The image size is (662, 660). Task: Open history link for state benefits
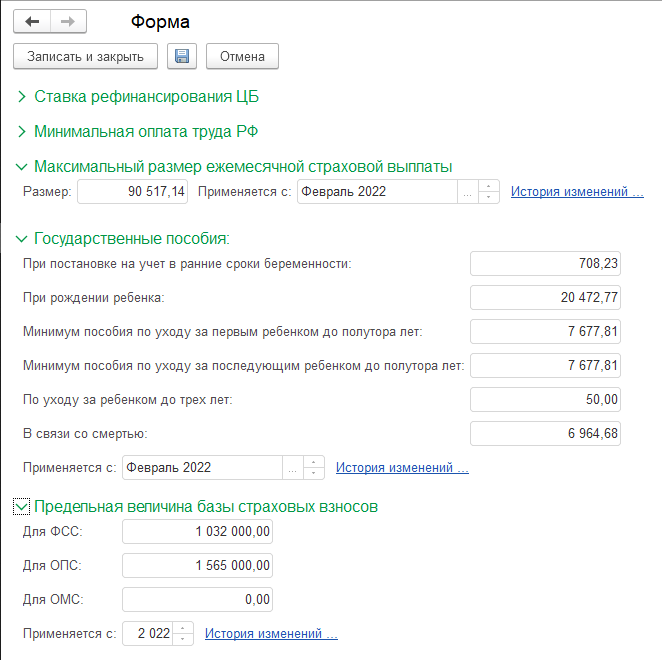402,467
